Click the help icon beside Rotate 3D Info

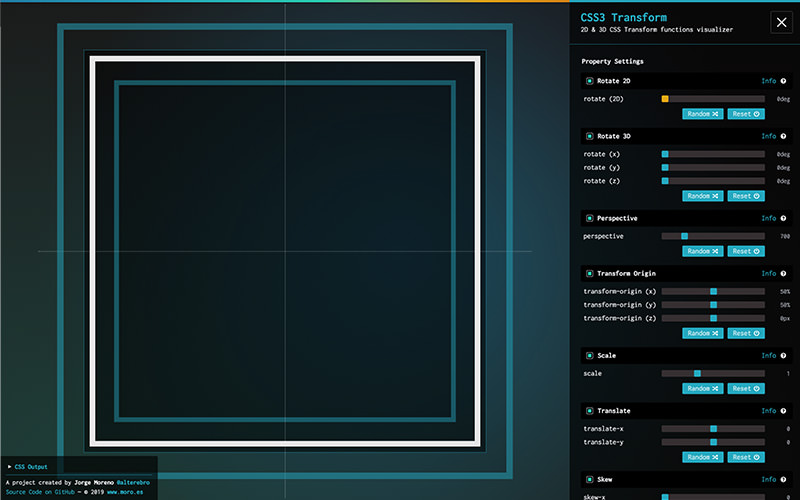783,136
